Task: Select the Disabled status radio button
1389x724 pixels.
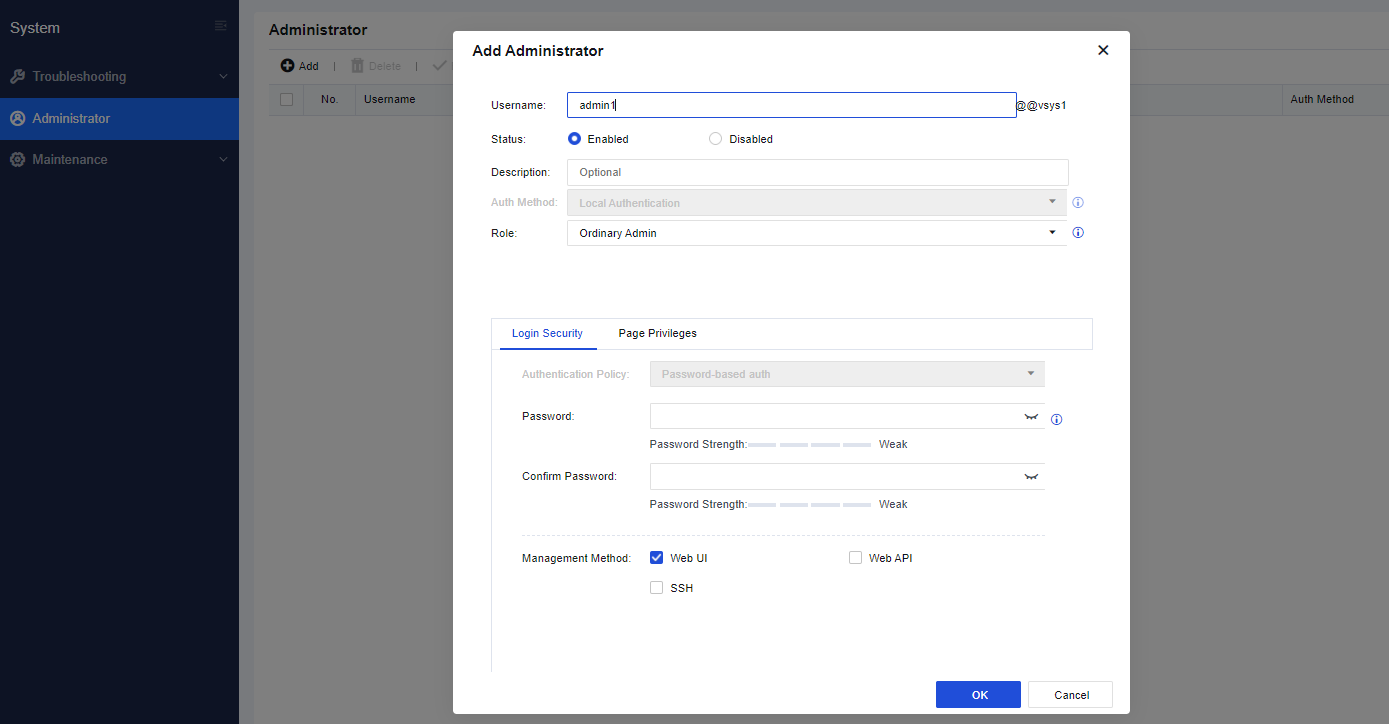Action: coord(715,139)
